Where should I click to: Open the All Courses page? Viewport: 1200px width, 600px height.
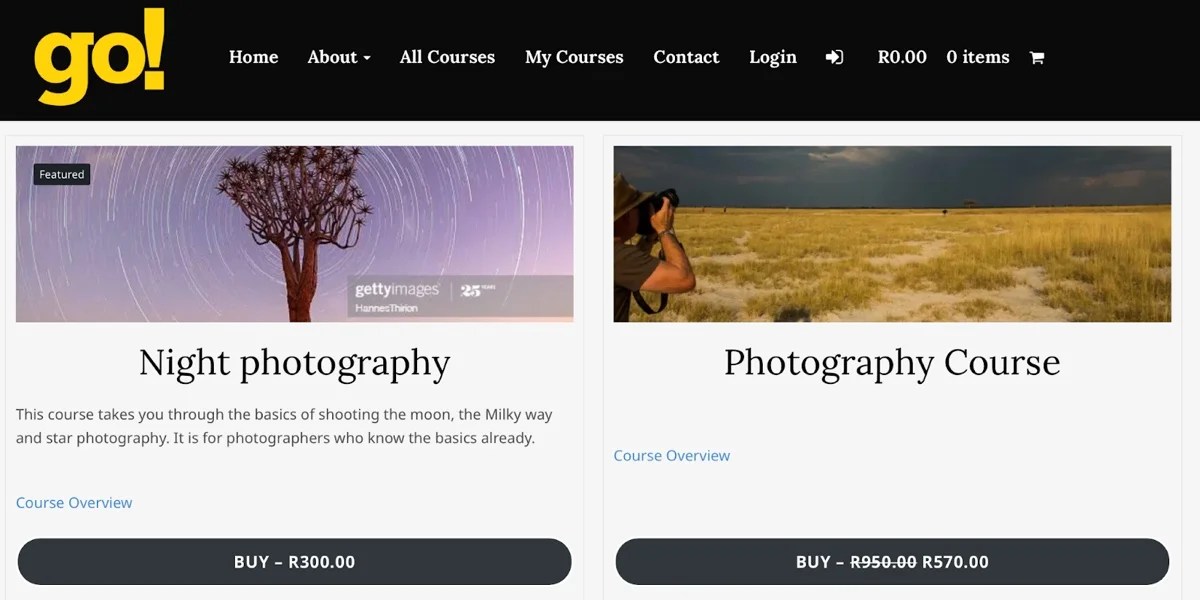[447, 57]
